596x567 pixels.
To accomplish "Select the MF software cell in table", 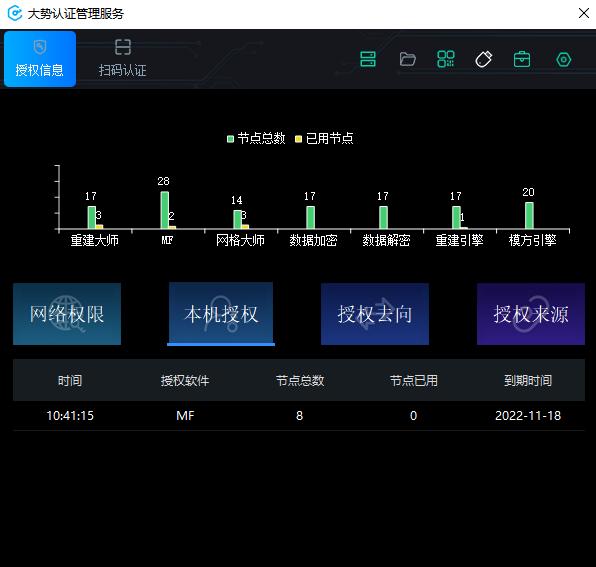I will coord(185,415).
